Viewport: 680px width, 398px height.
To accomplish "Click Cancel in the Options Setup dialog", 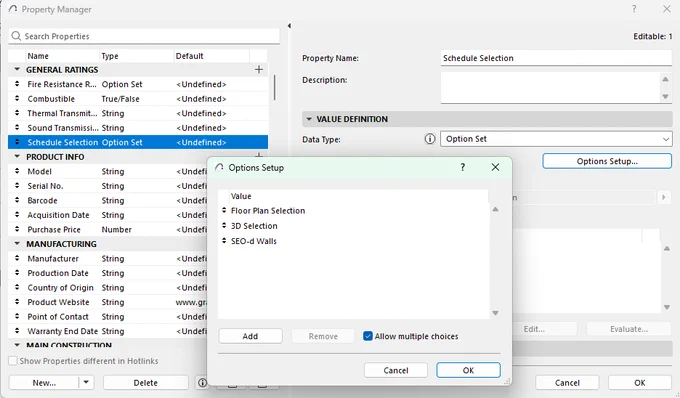I will [x=396, y=370].
